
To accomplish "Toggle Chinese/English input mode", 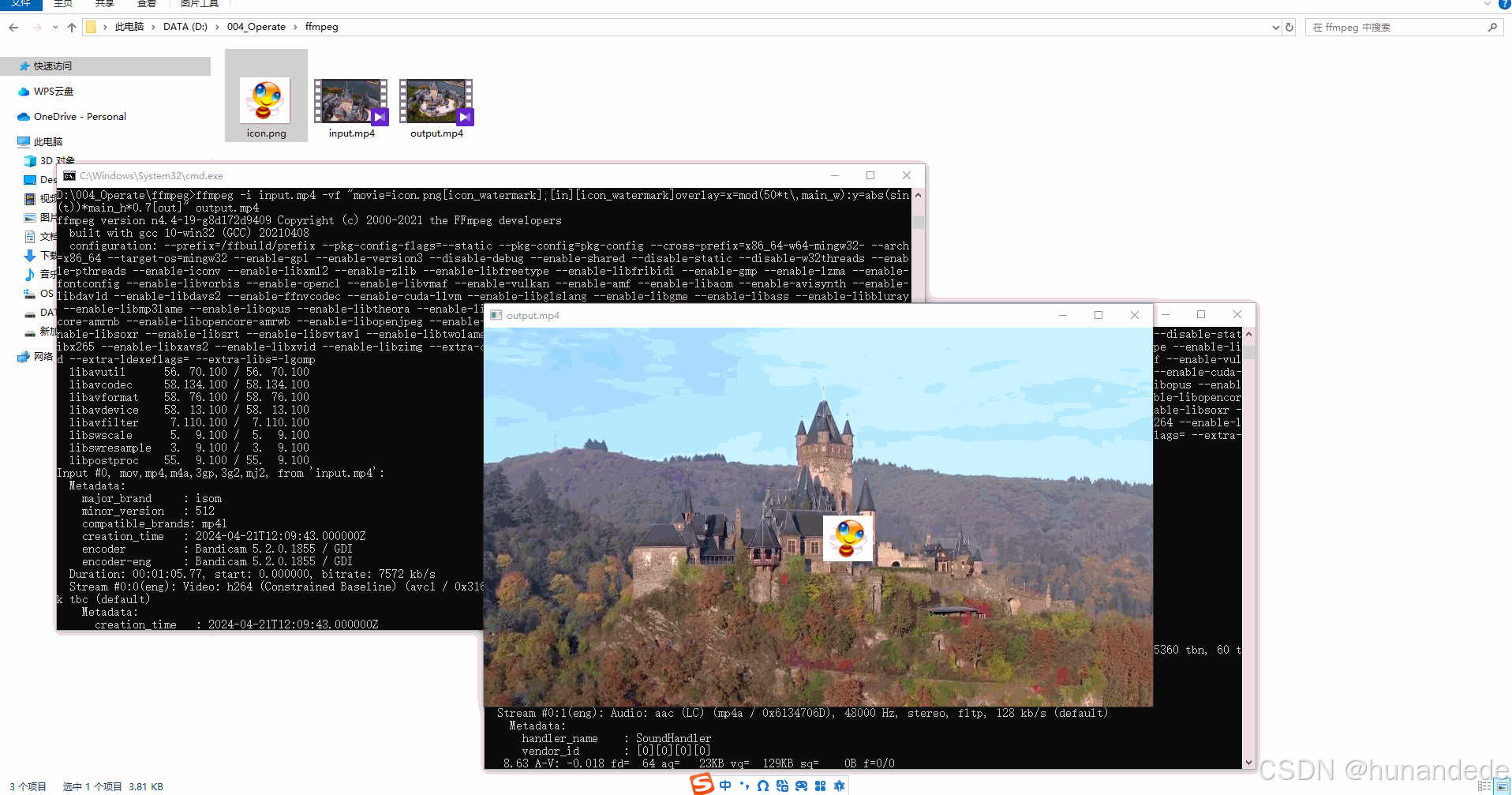I will point(724,785).
